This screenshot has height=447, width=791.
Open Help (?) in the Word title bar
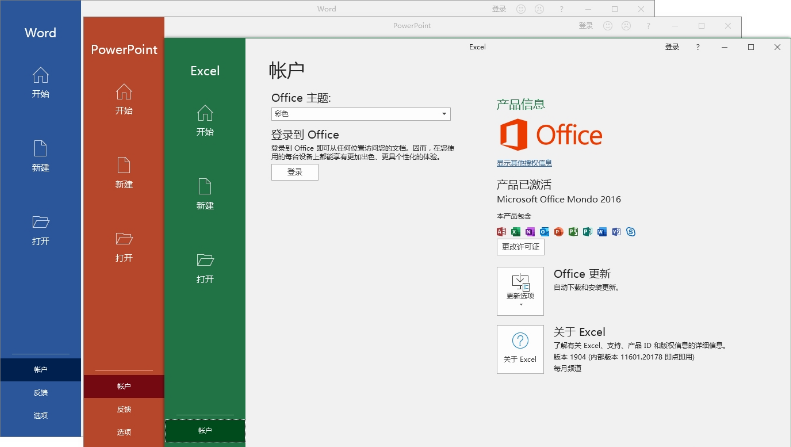[x=561, y=9]
